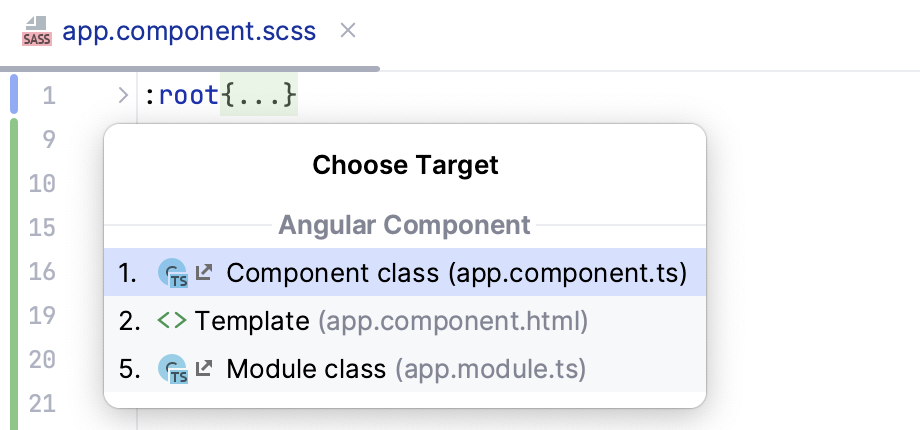
Task: Click line number 21 in the gutter
Action: (43, 403)
